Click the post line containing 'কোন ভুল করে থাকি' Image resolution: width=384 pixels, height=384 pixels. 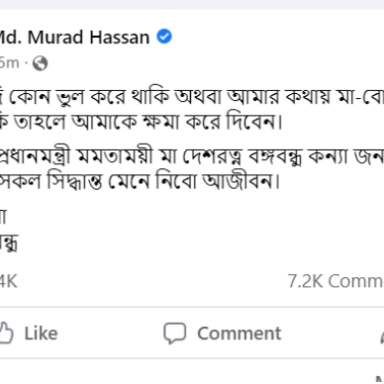pos(192,97)
